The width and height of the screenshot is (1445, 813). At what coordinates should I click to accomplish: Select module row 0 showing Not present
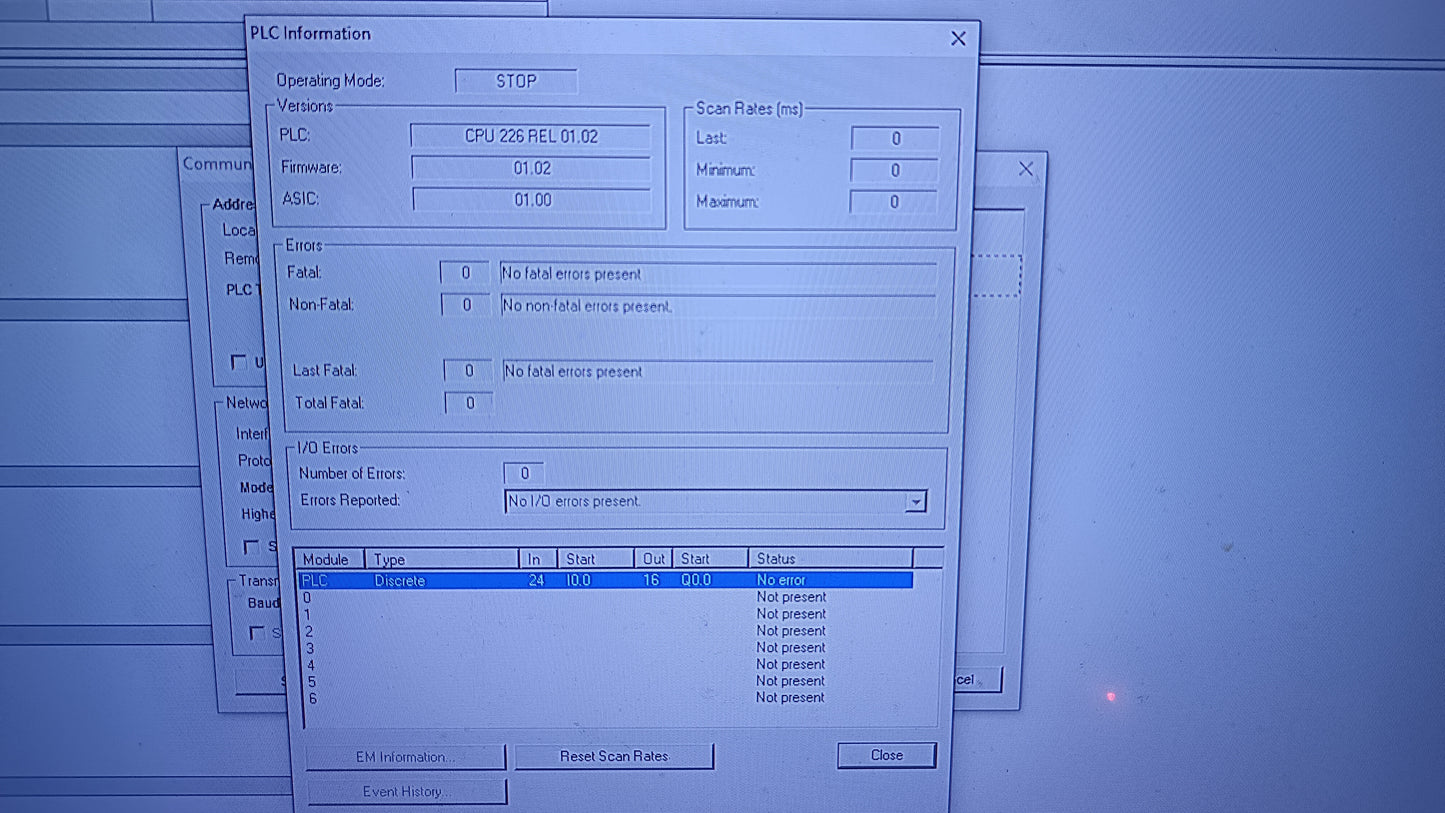[500, 597]
